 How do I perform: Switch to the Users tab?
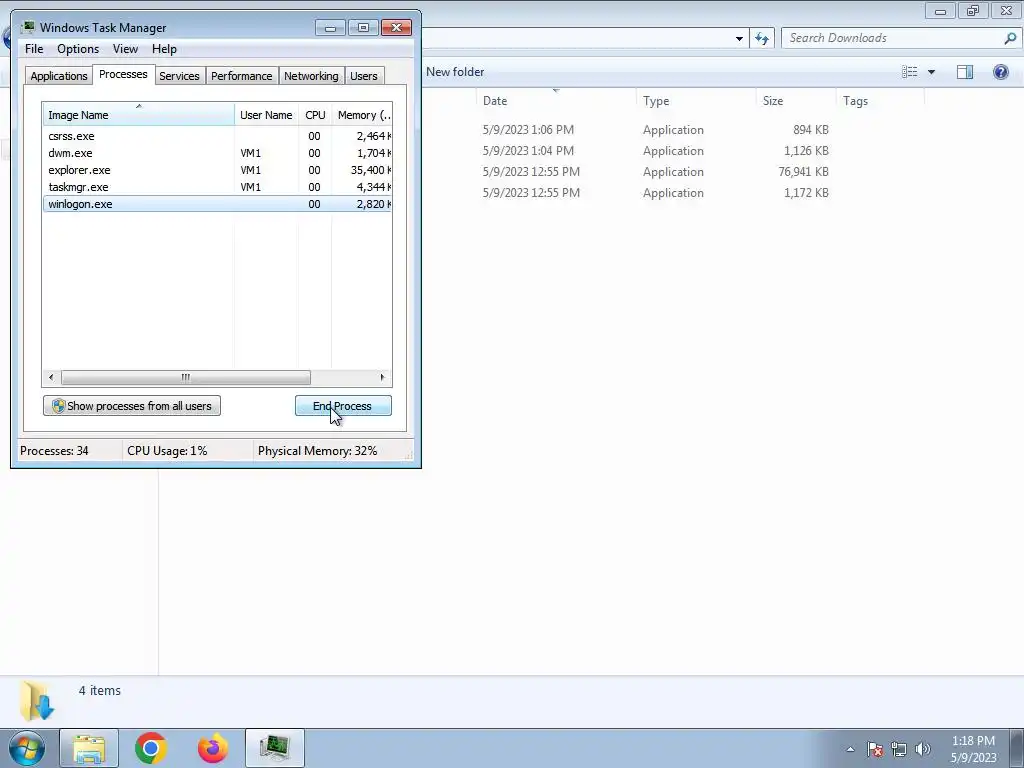click(364, 76)
